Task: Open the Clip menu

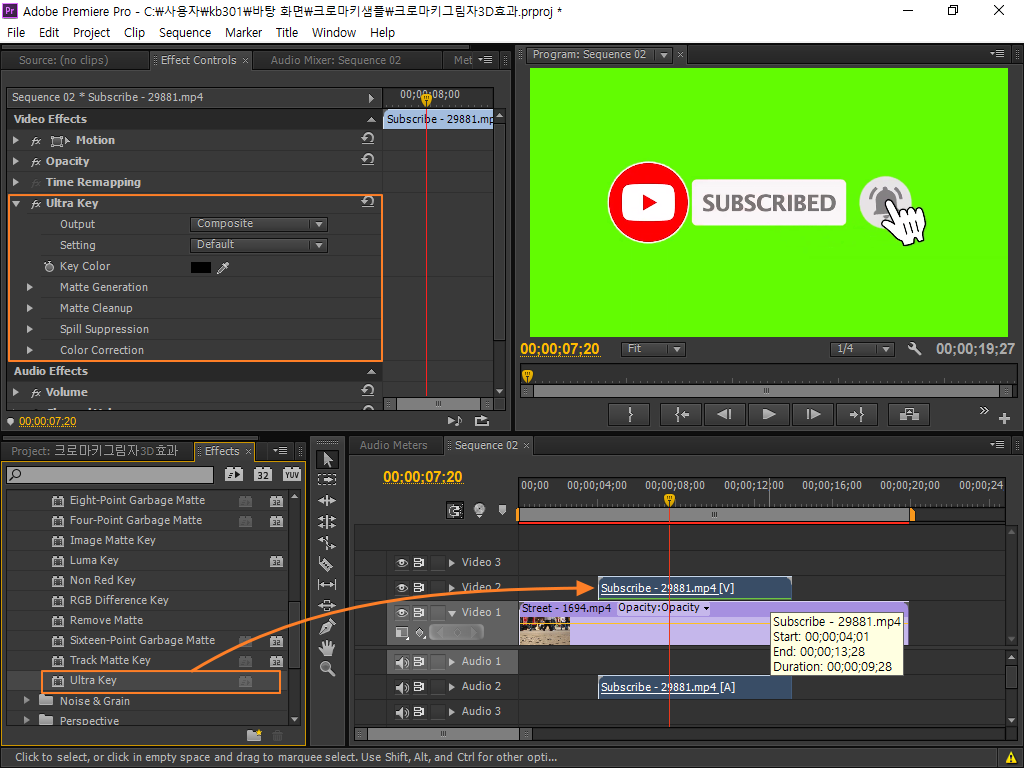Action: pyautogui.click(x=135, y=33)
